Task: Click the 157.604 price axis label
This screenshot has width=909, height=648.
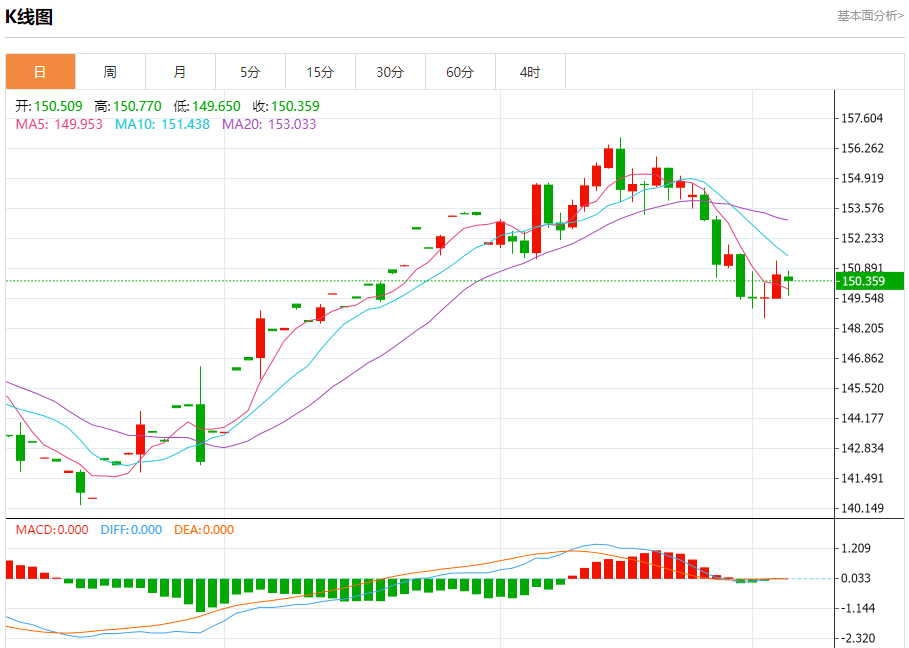Action: [x=862, y=118]
